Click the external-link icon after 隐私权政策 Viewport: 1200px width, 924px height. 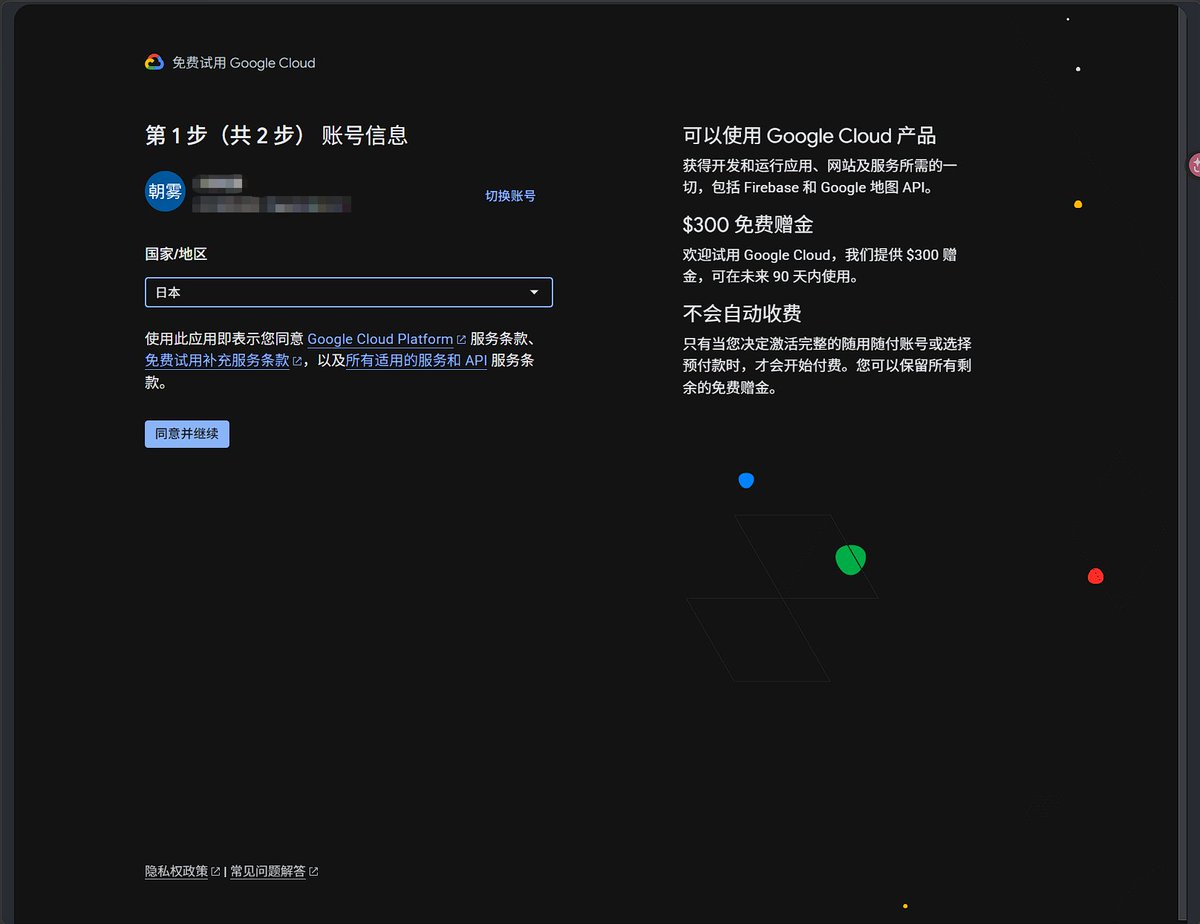[215, 871]
